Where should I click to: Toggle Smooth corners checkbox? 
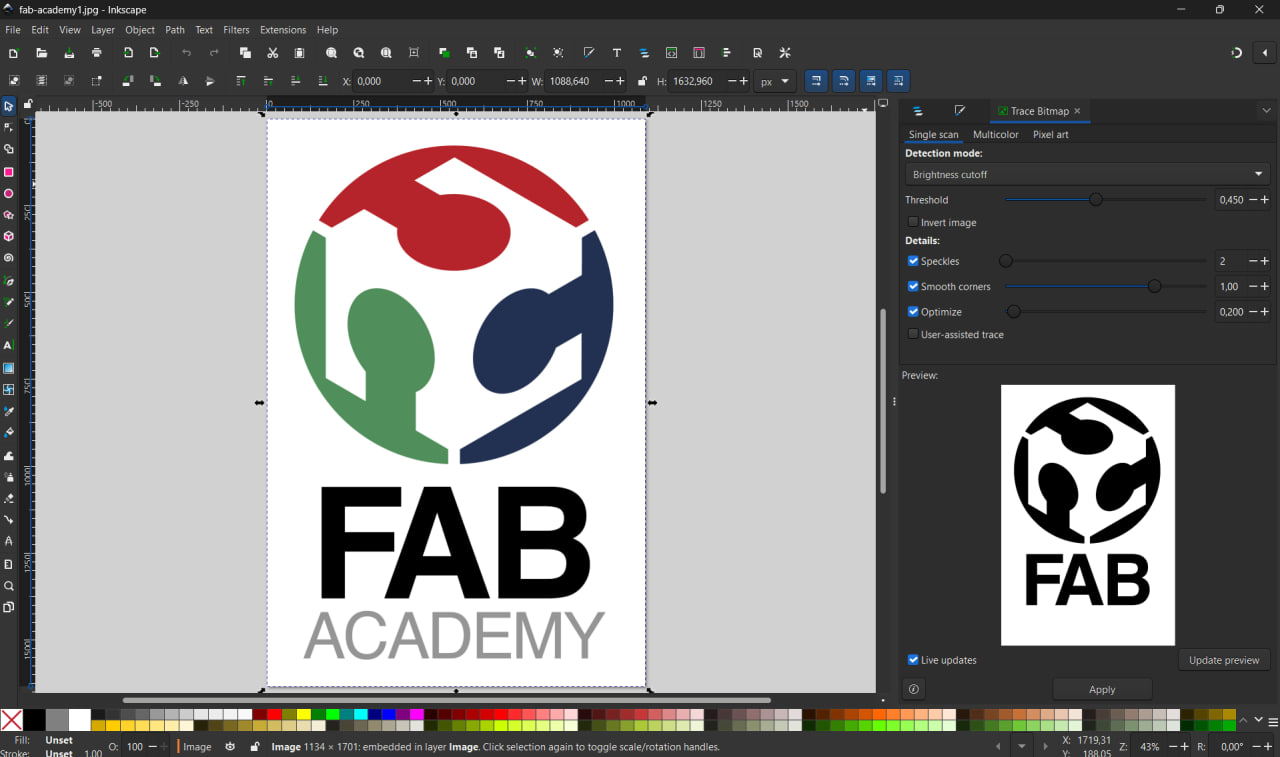coord(913,286)
